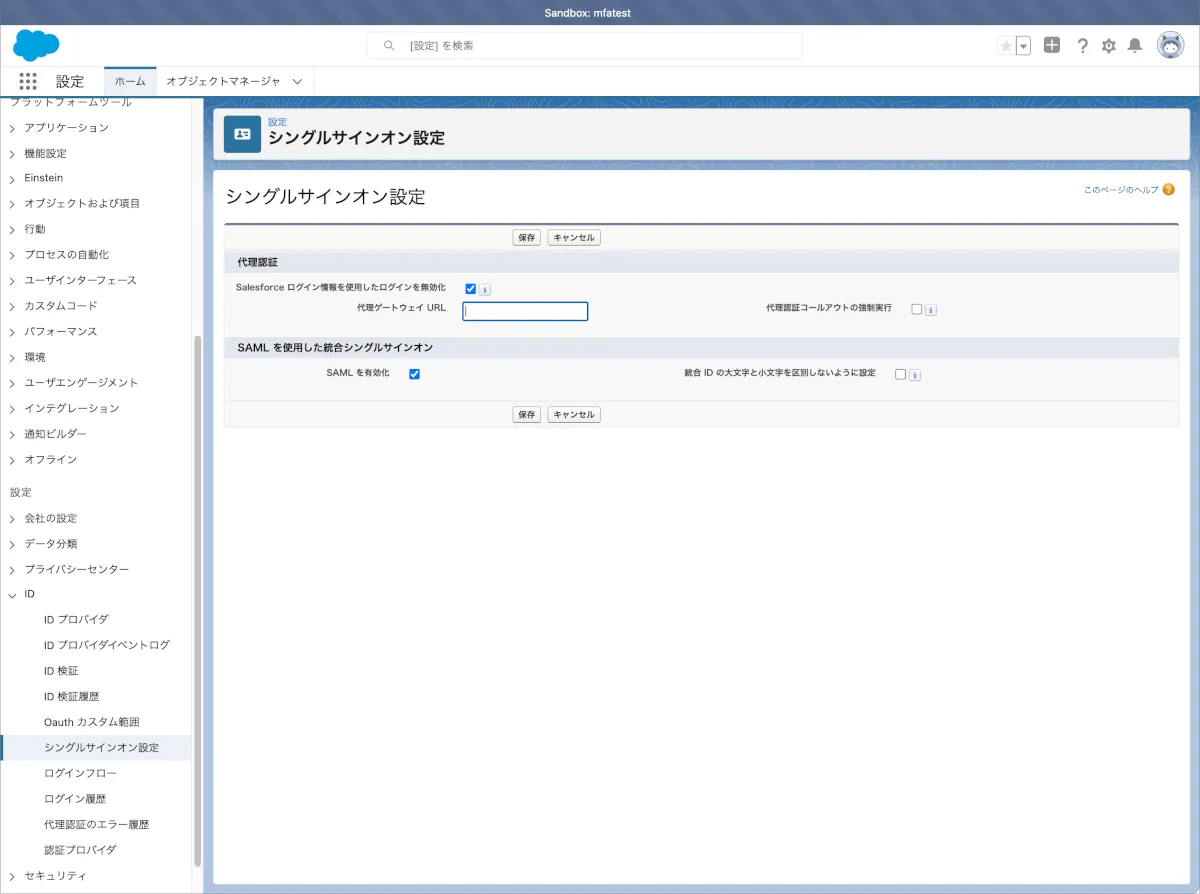Screen dimensions: 1200x894
Task: Click info icon beside 代理認証コールアウトの強制実行
Action: [x=930, y=310]
